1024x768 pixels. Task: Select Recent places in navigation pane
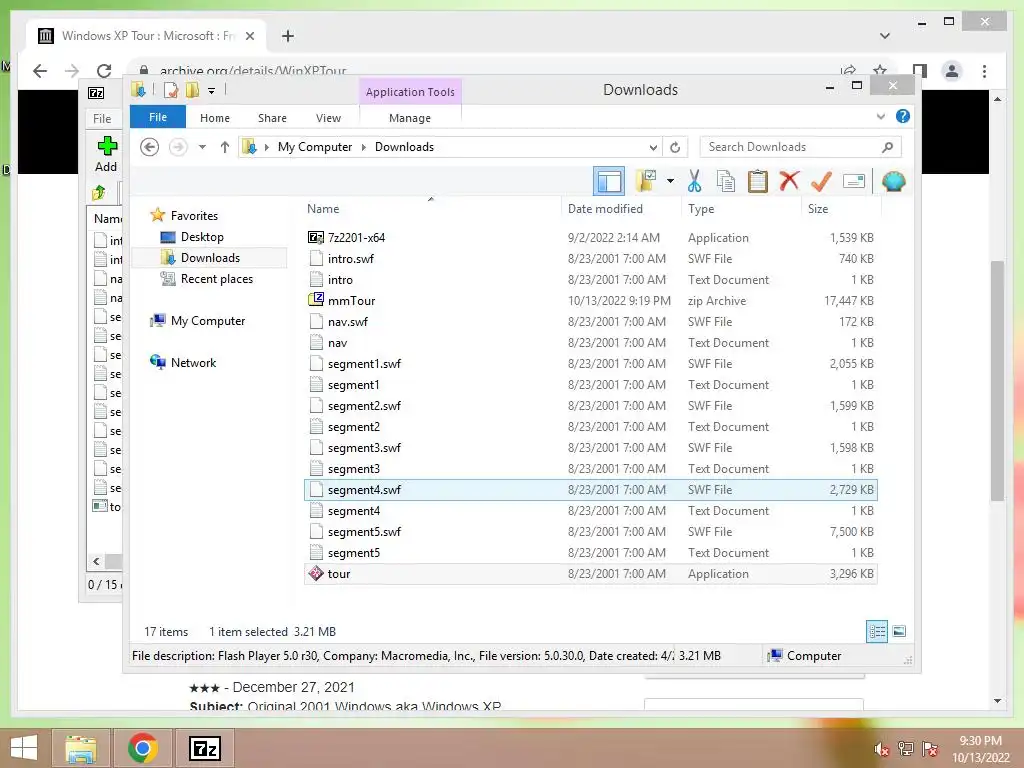(x=217, y=279)
